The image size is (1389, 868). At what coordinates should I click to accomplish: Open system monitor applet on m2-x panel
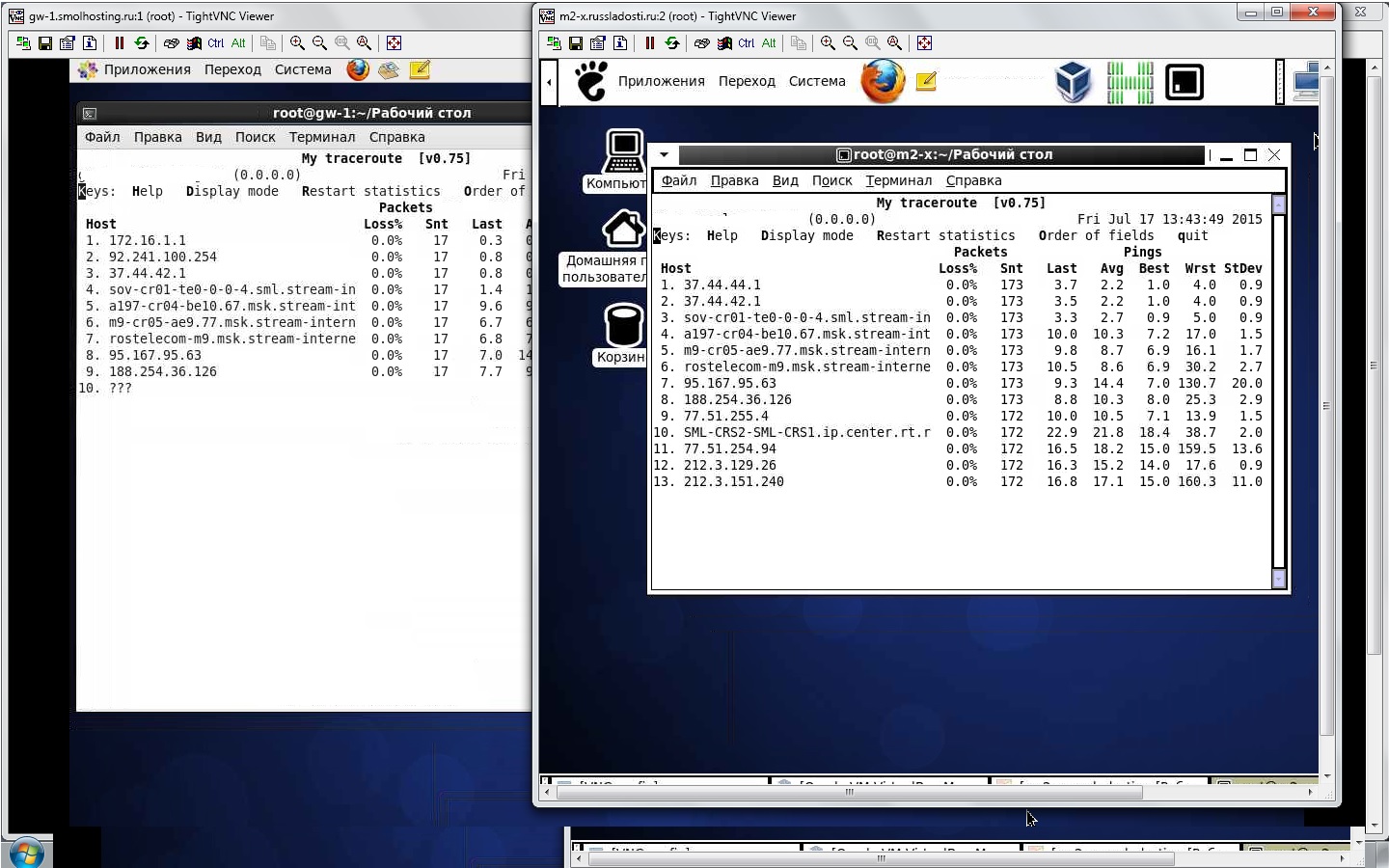tap(1130, 83)
